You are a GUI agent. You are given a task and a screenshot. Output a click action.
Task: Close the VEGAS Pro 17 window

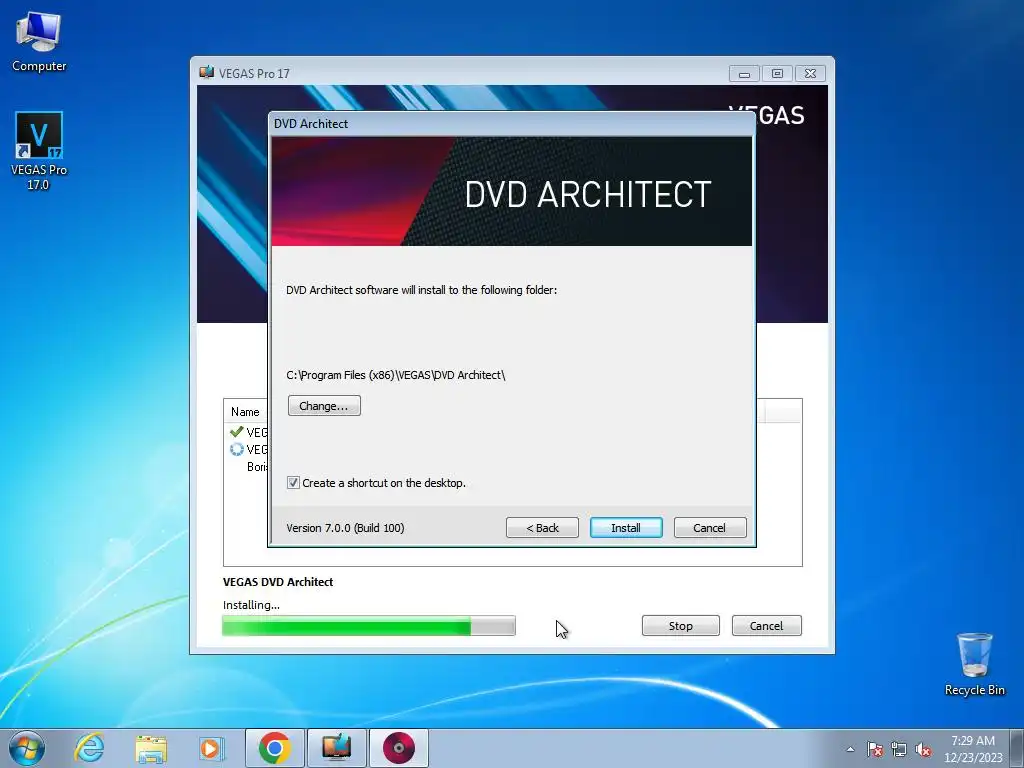click(810, 74)
